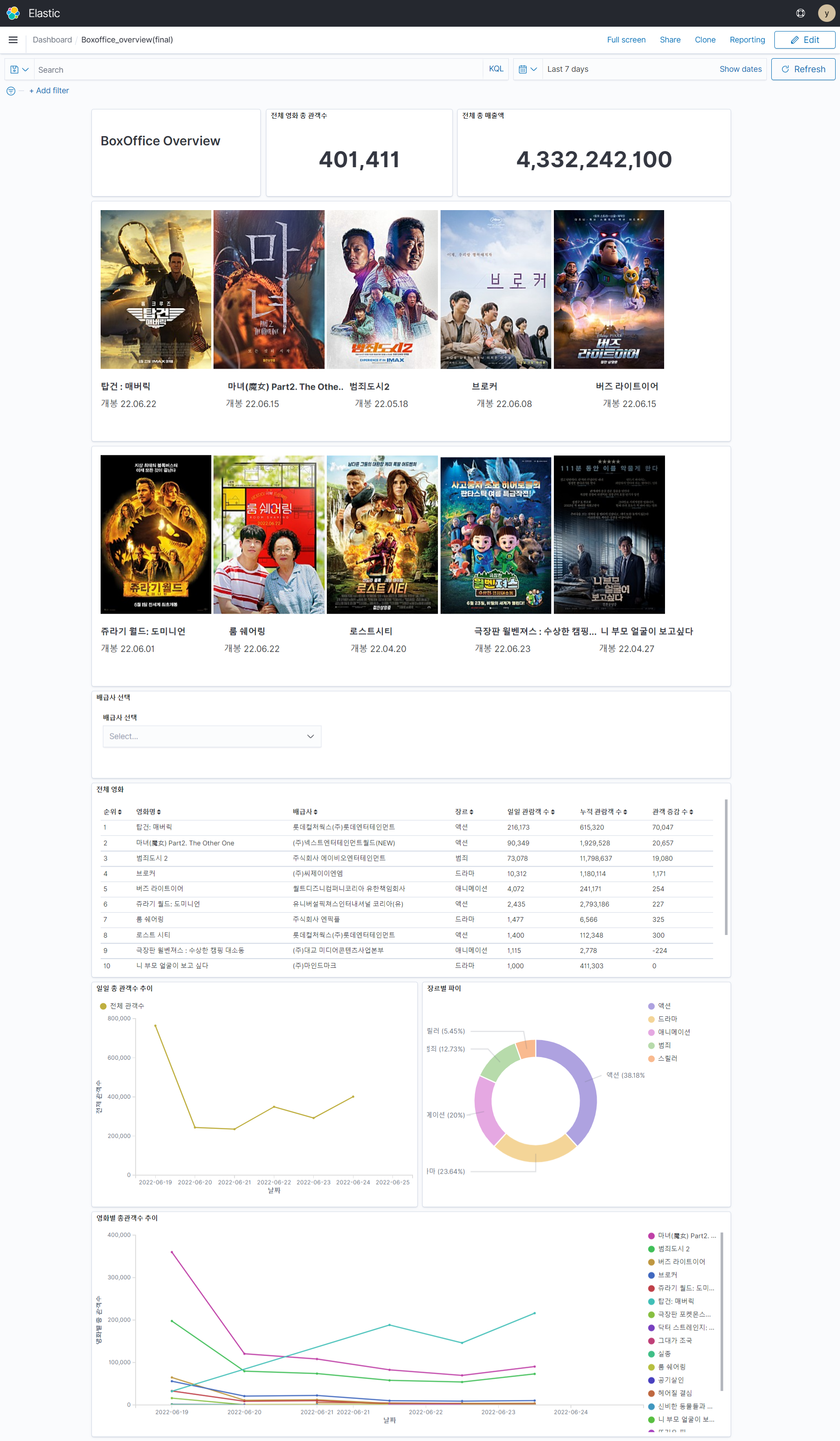Switch query language via KQL button
Viewport: 840px width, 1441px height.
point(495,69)
